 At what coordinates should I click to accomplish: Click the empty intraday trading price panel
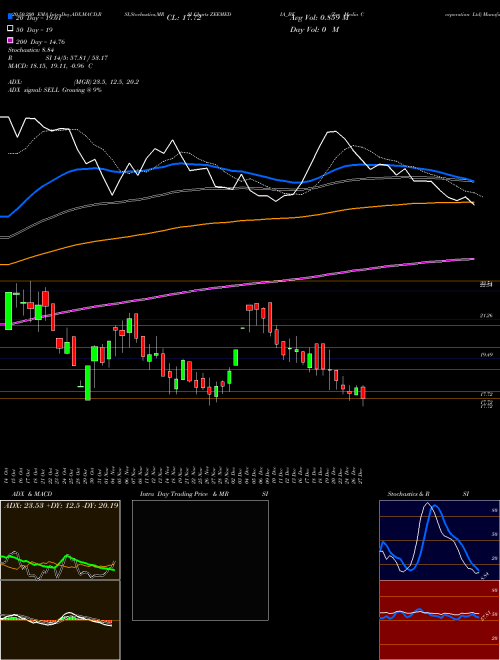point(200,560)
